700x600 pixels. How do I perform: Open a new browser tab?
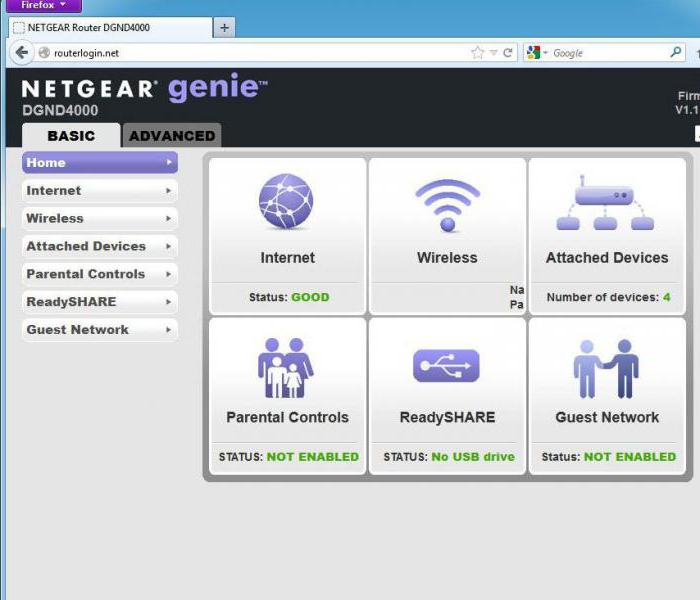click(x=224, y=27)
